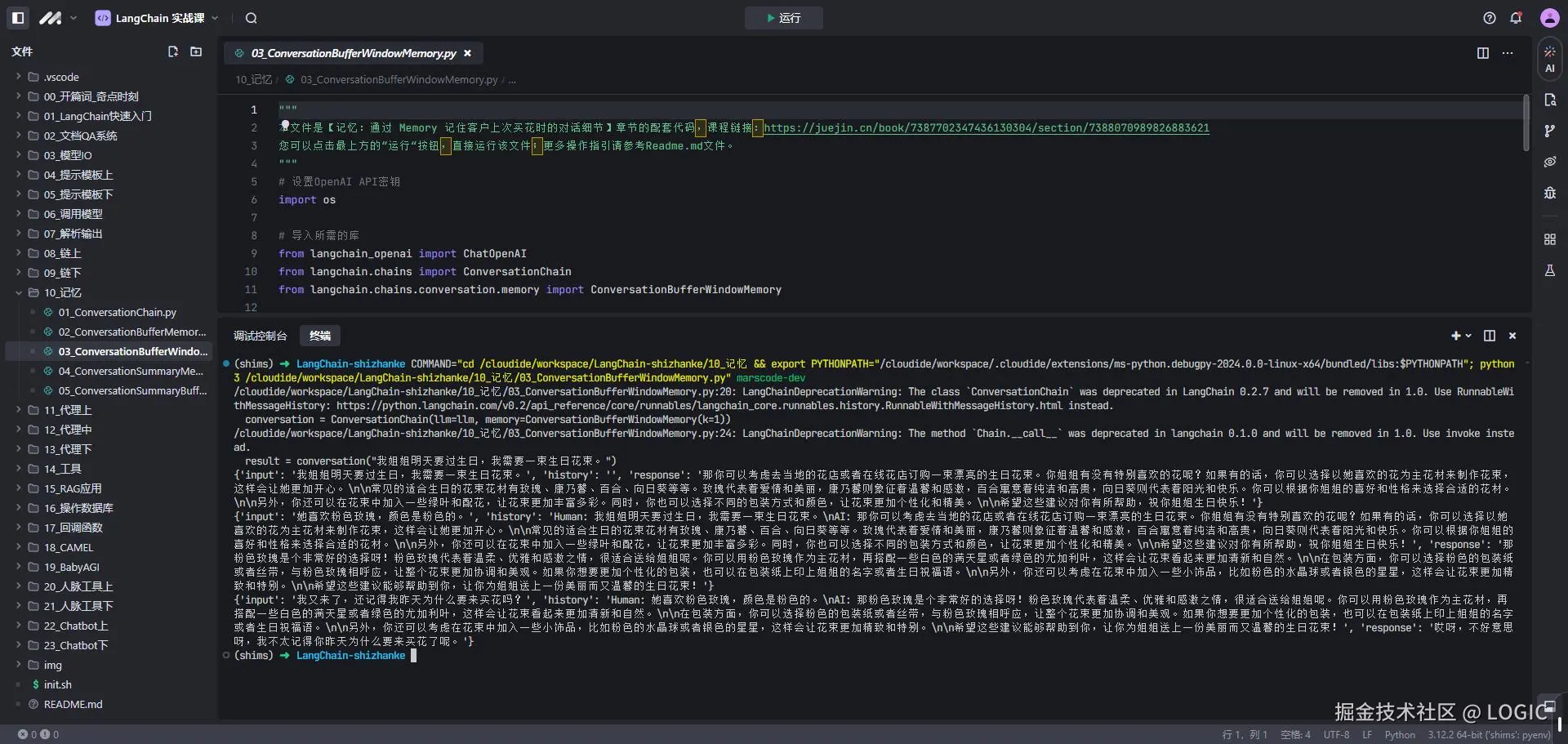Open the juejin.cn course link in code
The image size is (1568, 744).
tap(987, 127)
